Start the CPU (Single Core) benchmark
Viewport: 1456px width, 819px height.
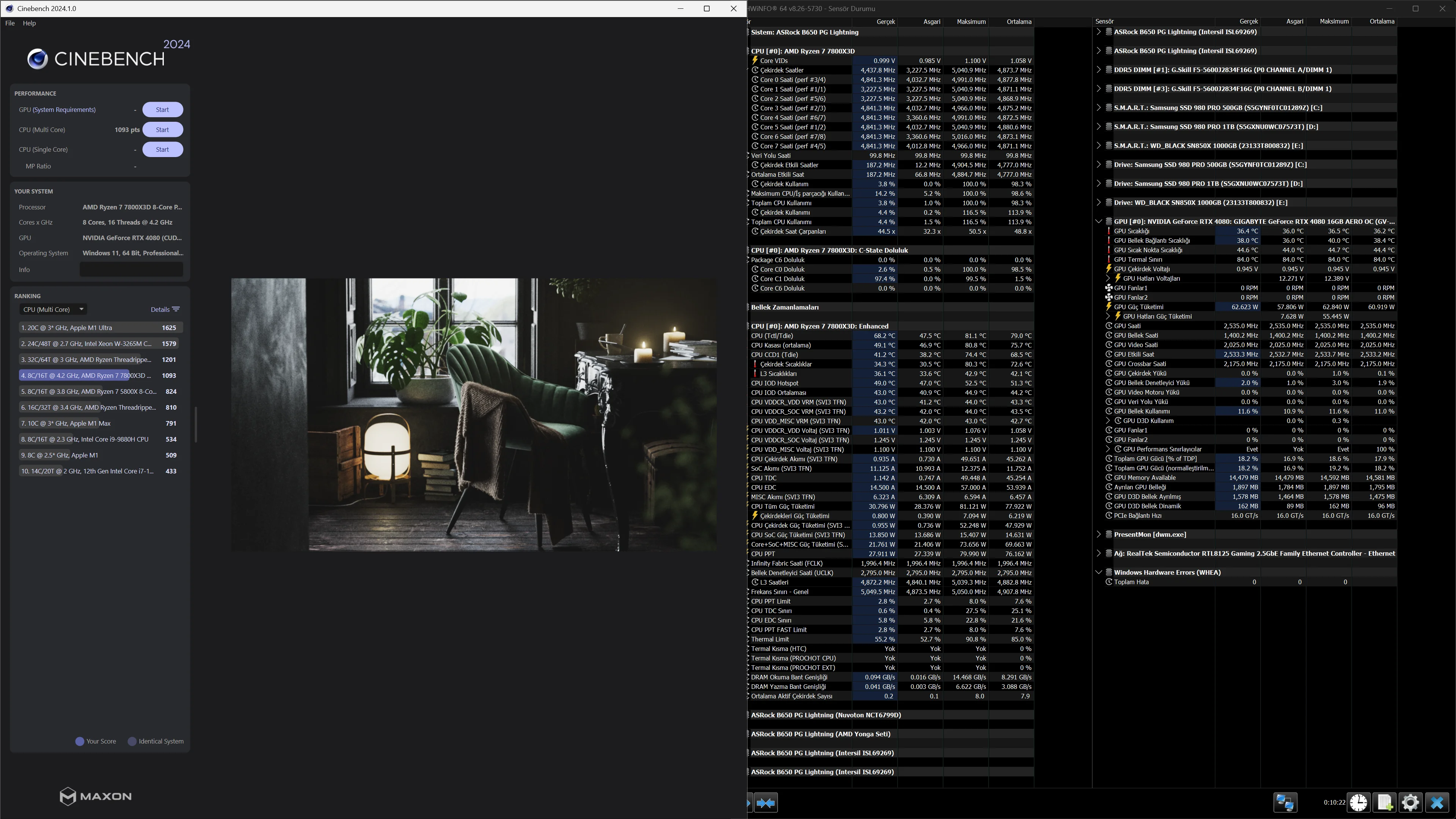[162, 150]
